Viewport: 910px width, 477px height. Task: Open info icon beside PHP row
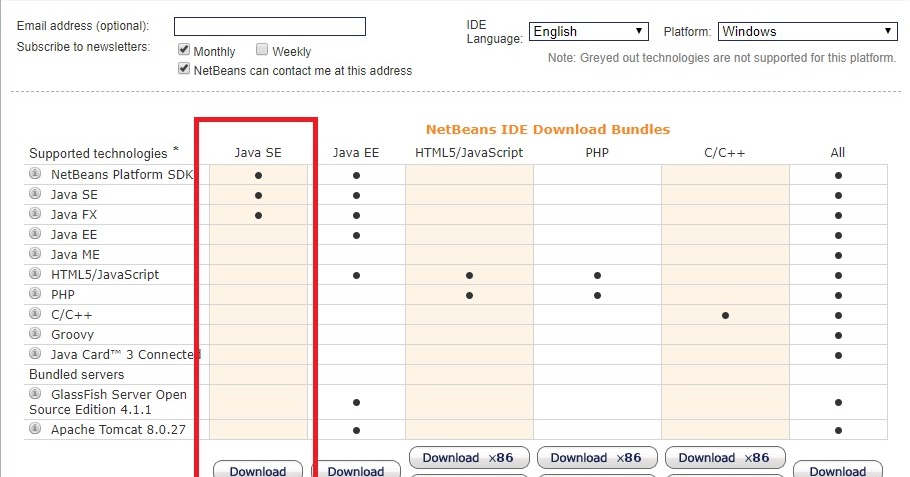(x=35, y=294)
